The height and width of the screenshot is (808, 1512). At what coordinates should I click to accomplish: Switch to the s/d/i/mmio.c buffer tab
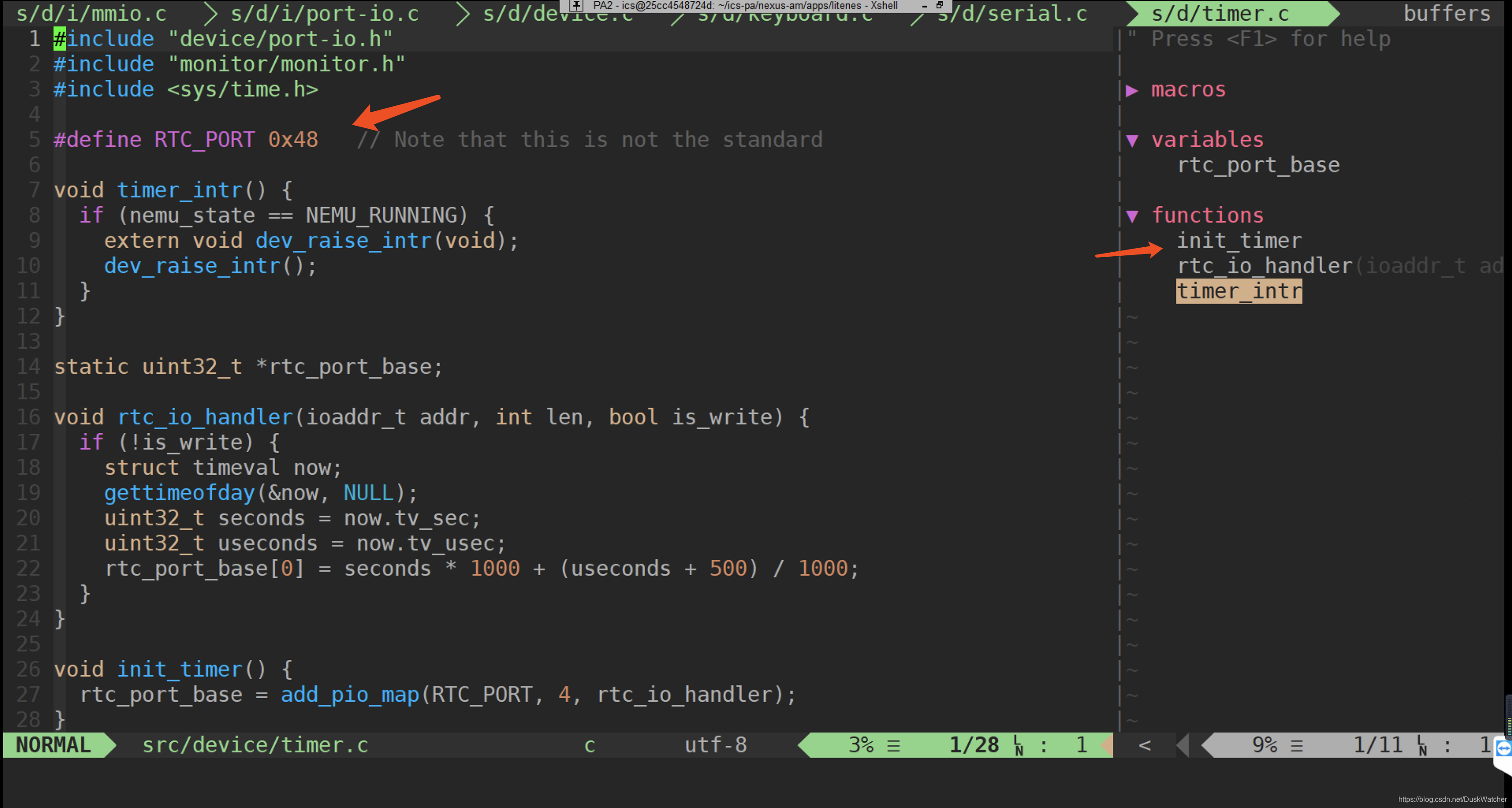(x=91, y=14)
